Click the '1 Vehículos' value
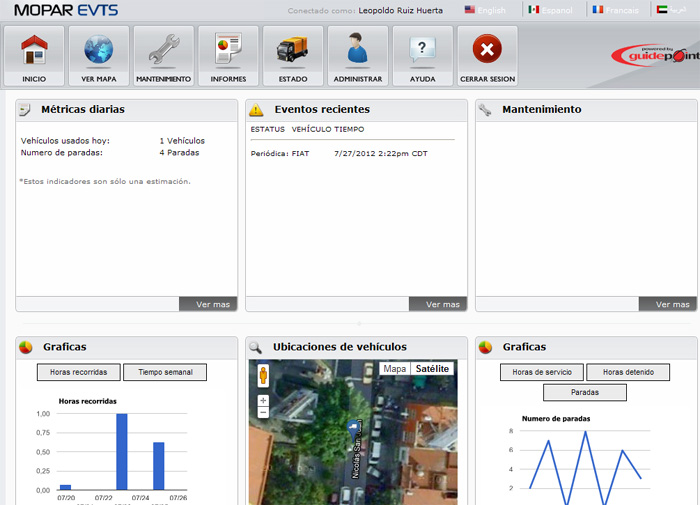This screenshot has height=505, width=700. pyautogui.click(x=182, y=141)
